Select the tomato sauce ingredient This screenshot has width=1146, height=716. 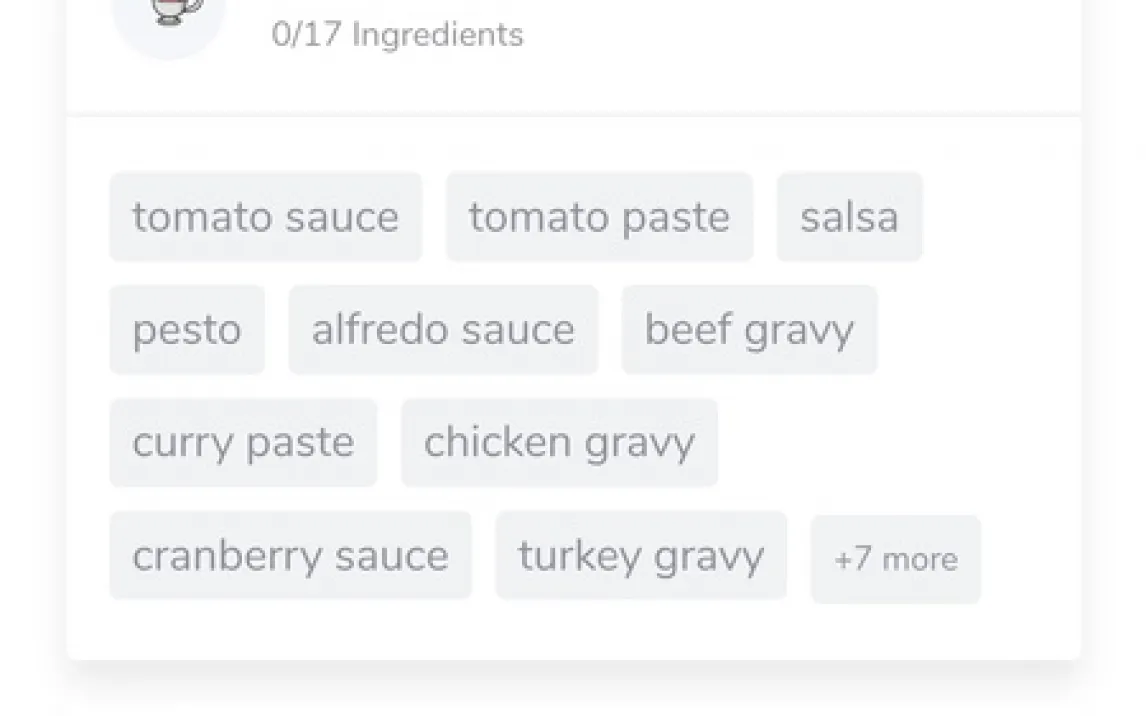(265, 217)
